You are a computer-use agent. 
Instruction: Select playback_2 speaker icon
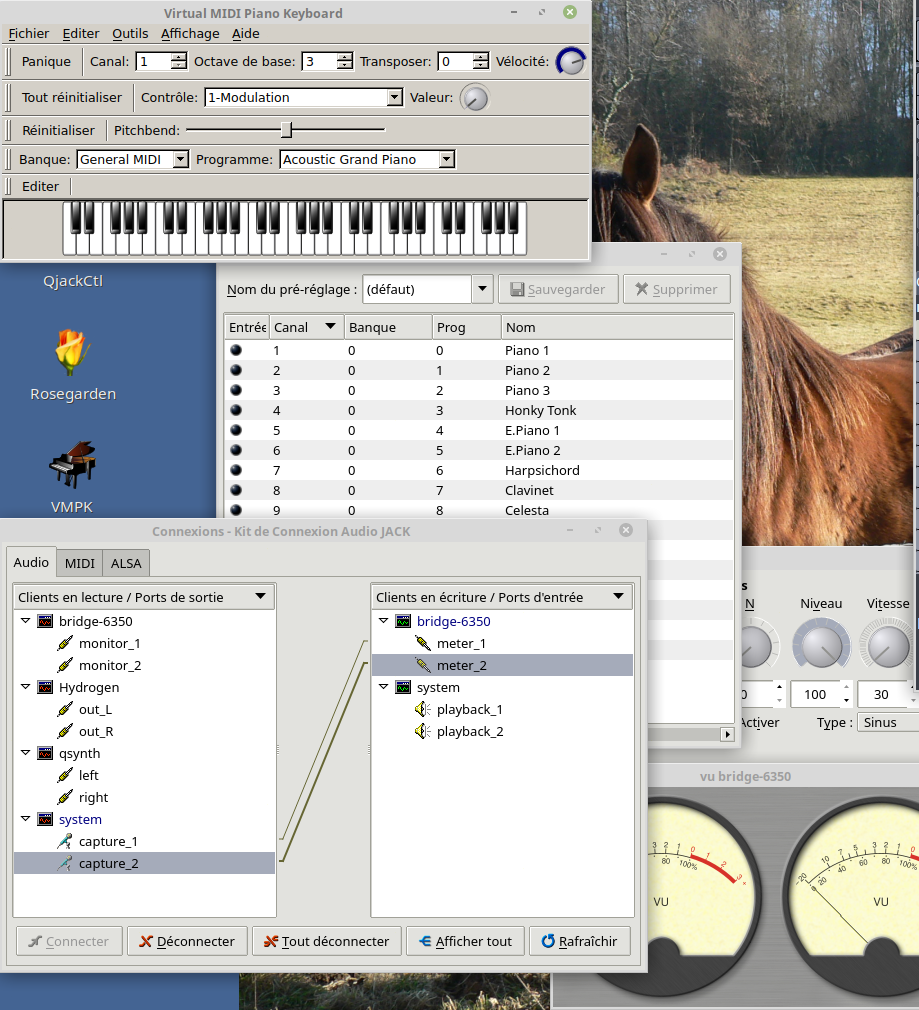coord(423,731)
